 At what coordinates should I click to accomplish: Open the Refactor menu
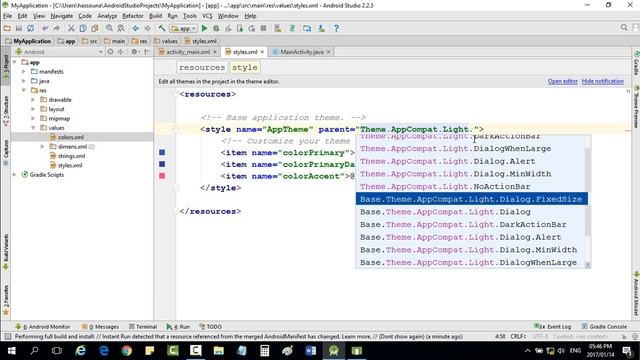pyautogui.click(x=133, y=16)
